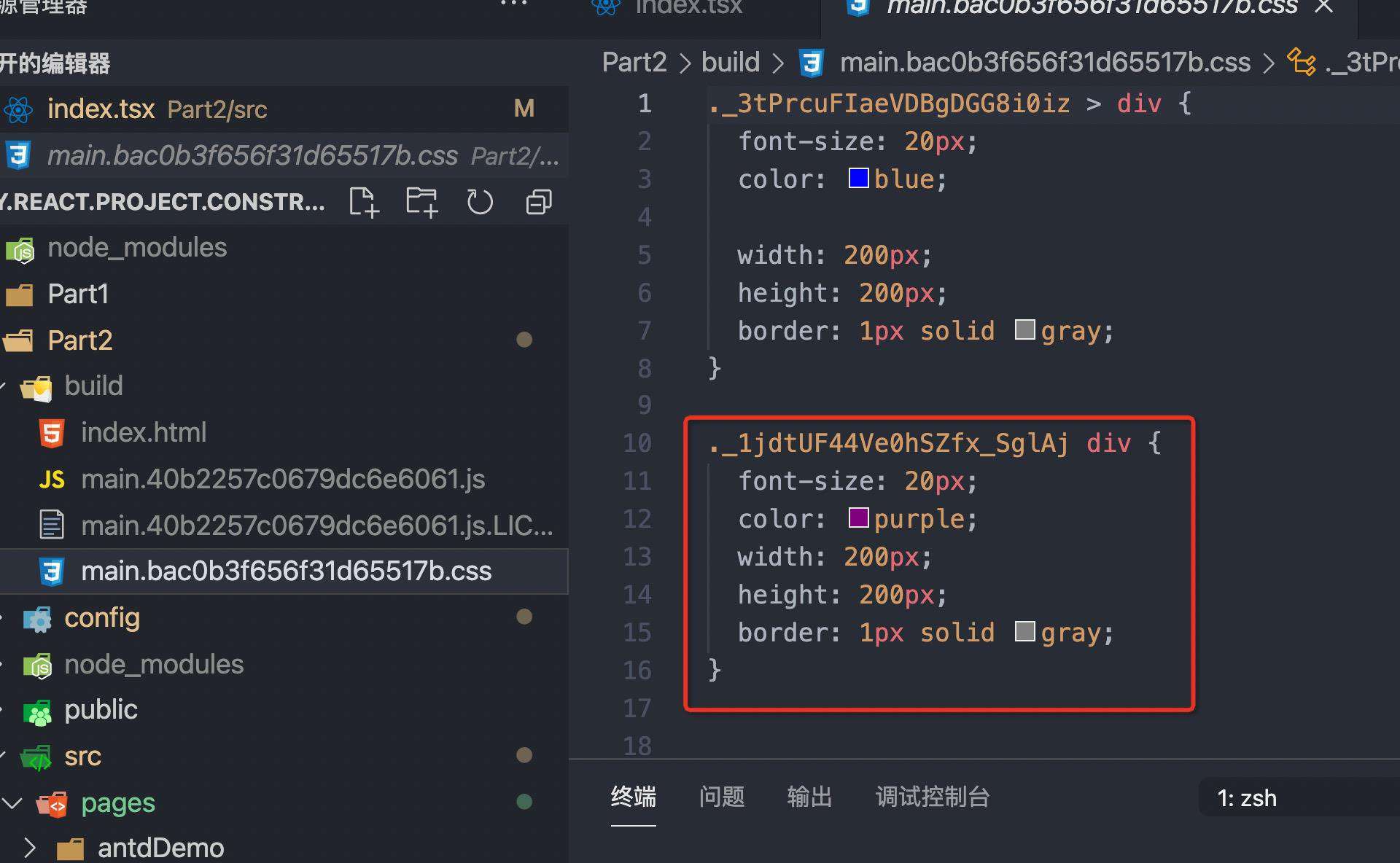Click the HTML5 icon of index.html
Viewport: 1400px width, 863px height.
click(x=52, y=433)
